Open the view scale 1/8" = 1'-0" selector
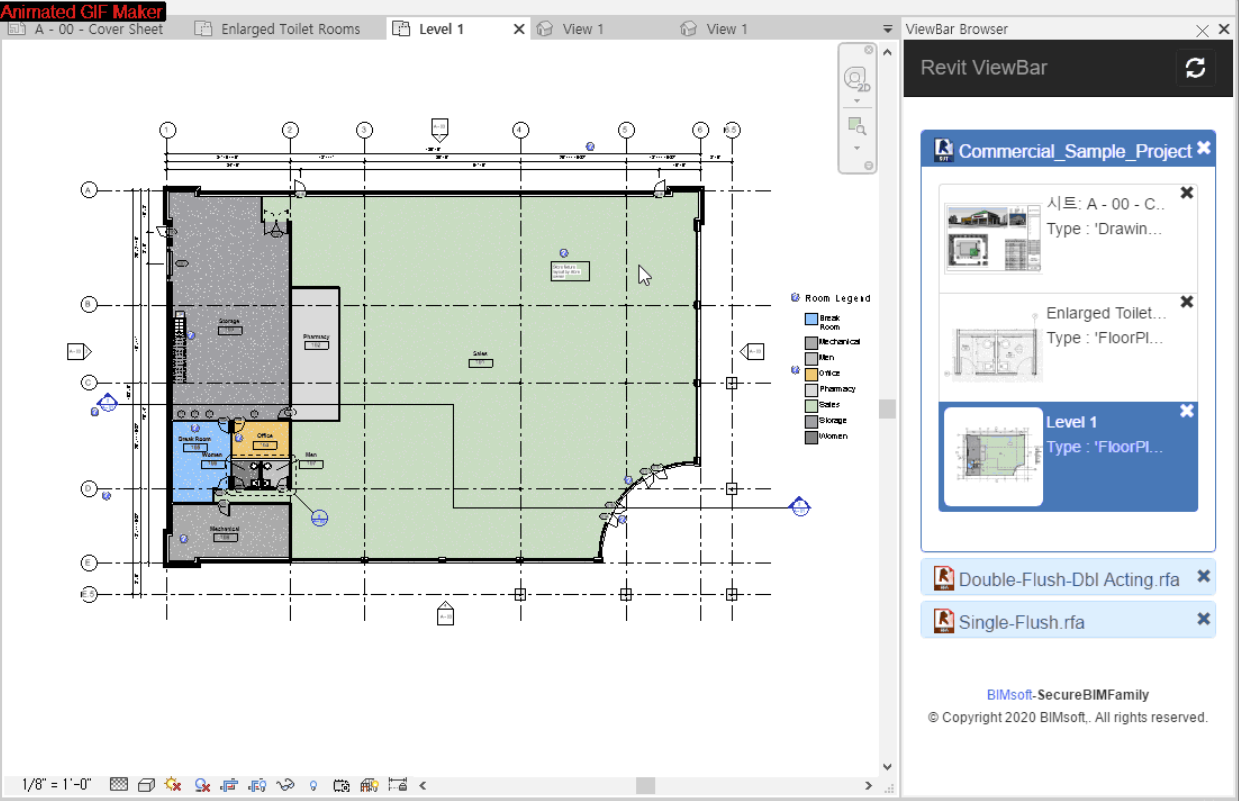Viewport: 1239px width, 801px height. click(56, 785)
